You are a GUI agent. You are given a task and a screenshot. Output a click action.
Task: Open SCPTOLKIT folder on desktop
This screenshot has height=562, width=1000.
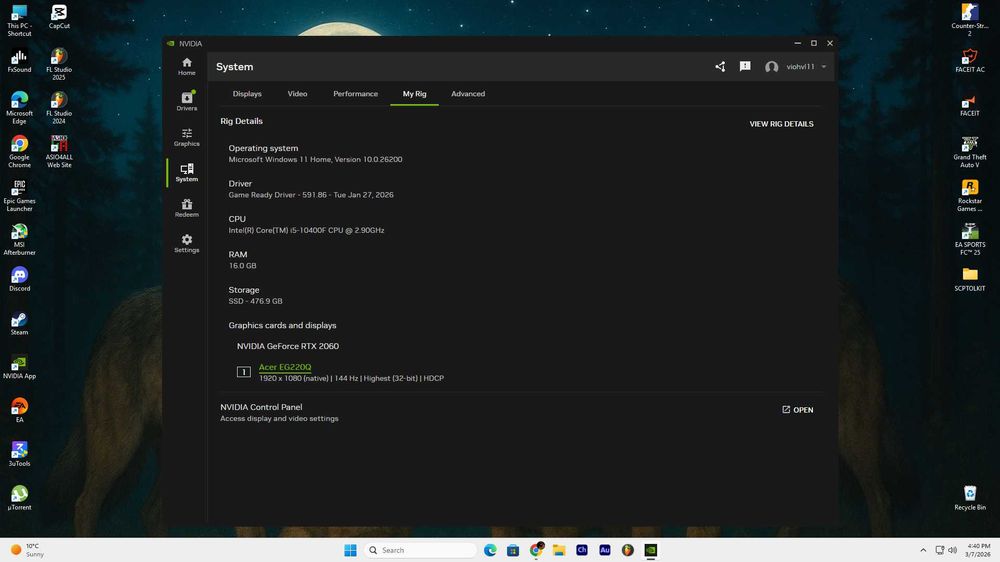[x=969, y=279]
